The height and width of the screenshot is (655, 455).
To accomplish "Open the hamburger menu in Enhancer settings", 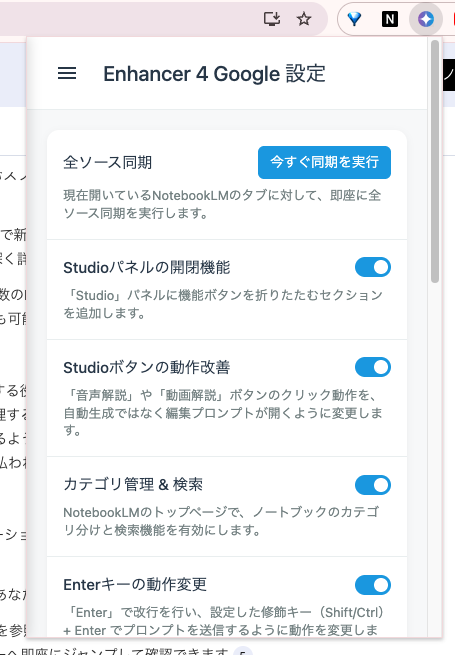I will click(x=67, y=74).
